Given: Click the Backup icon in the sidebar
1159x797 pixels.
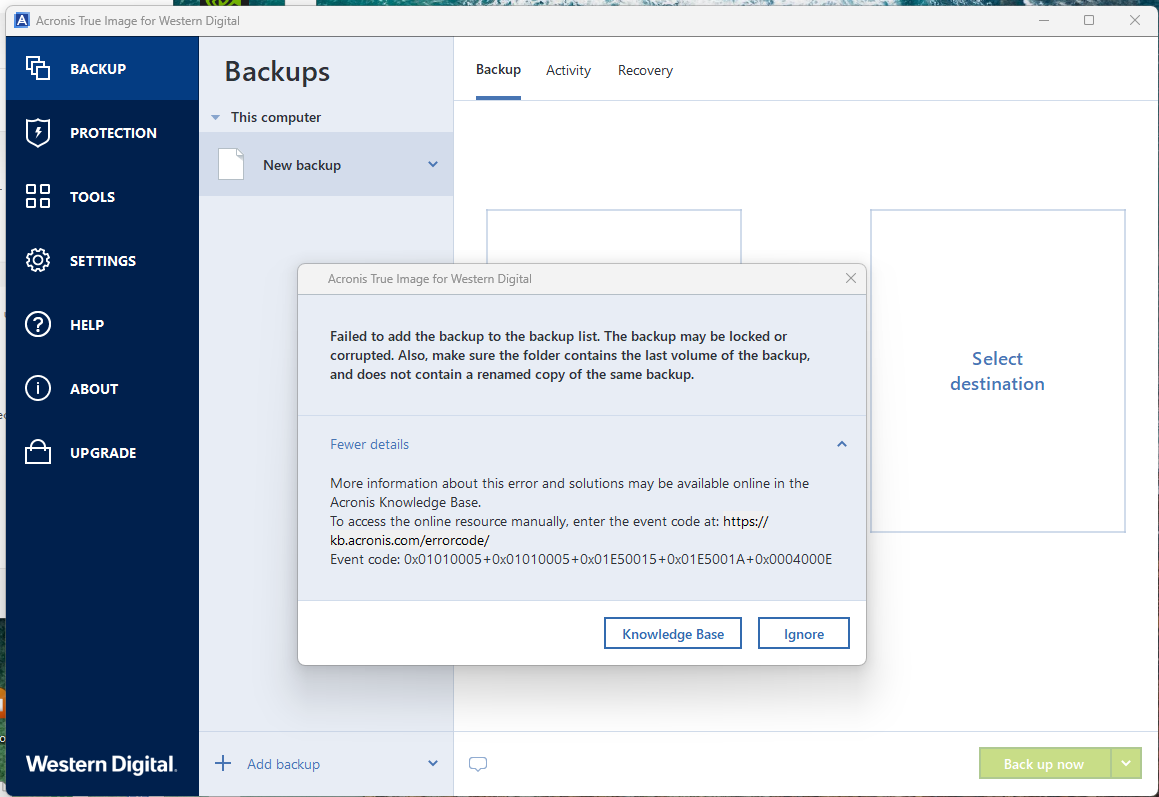Looking at the screenshot, I should click(38, 68).
